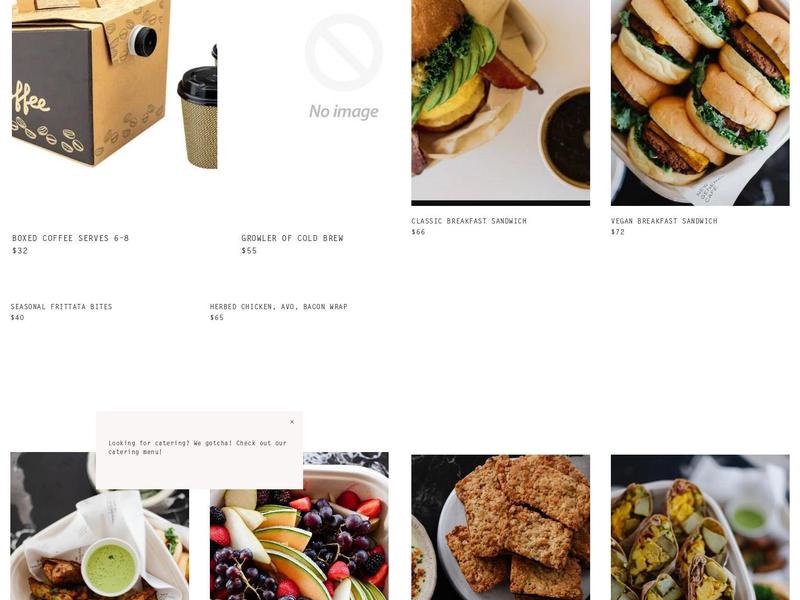The width and height of the screenshot is (800, 600).
Task: Click the $55 cold brew growler price
Action: click(249, 251)
